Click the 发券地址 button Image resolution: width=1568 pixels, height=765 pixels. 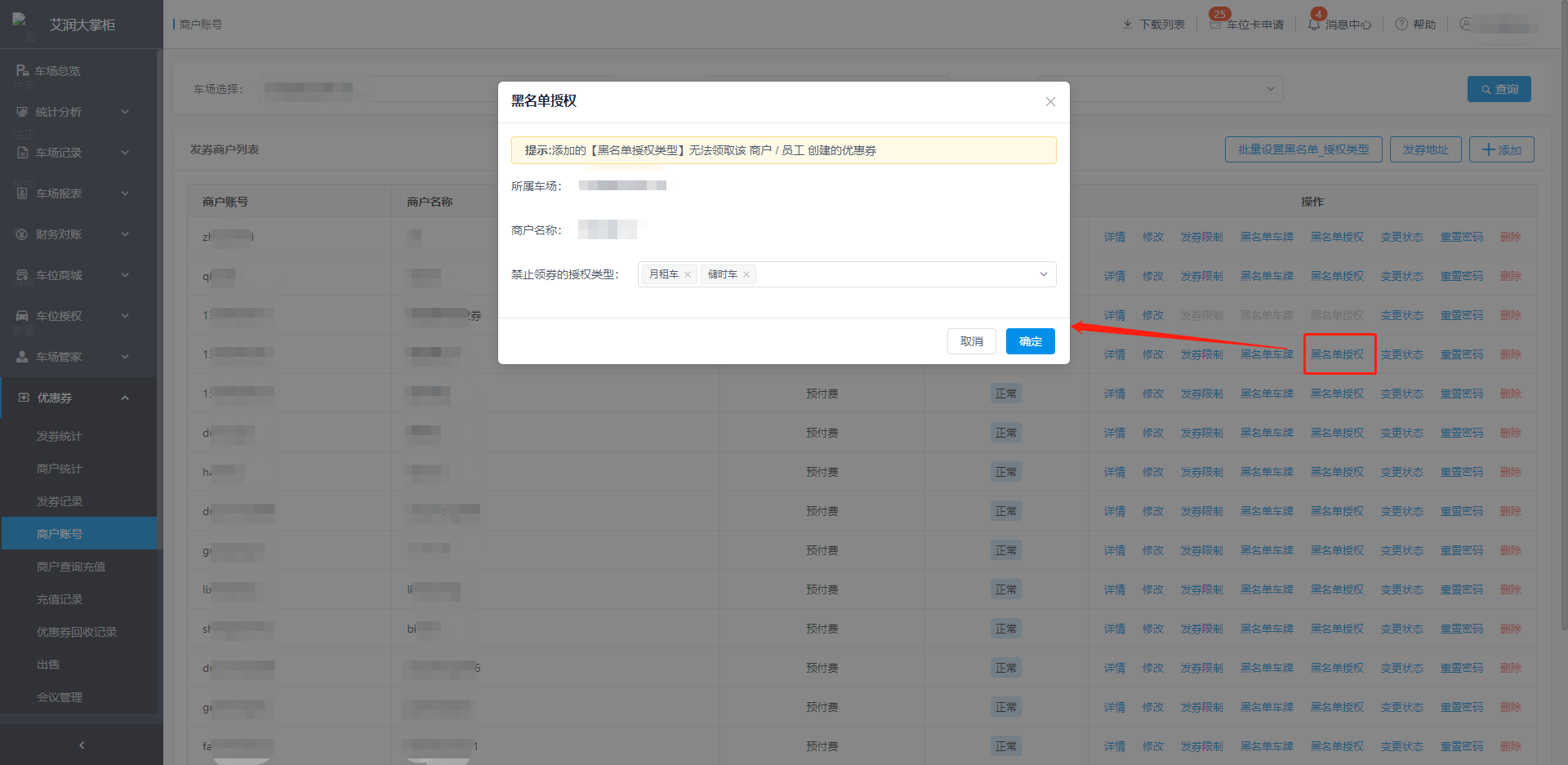pyautogui.click(x=1426, y=149)
